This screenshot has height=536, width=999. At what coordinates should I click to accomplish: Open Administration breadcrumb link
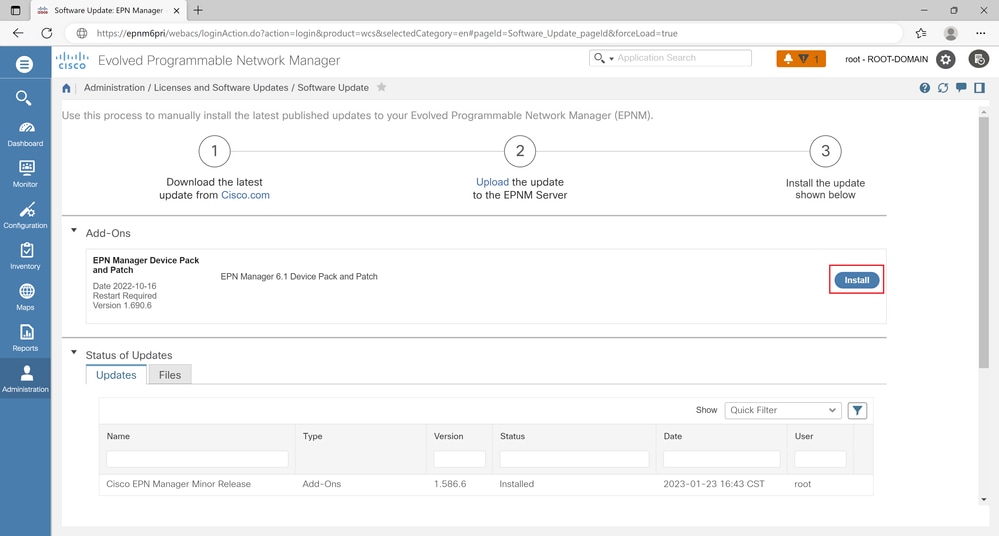pyautogui.click(x=115, y=88)
